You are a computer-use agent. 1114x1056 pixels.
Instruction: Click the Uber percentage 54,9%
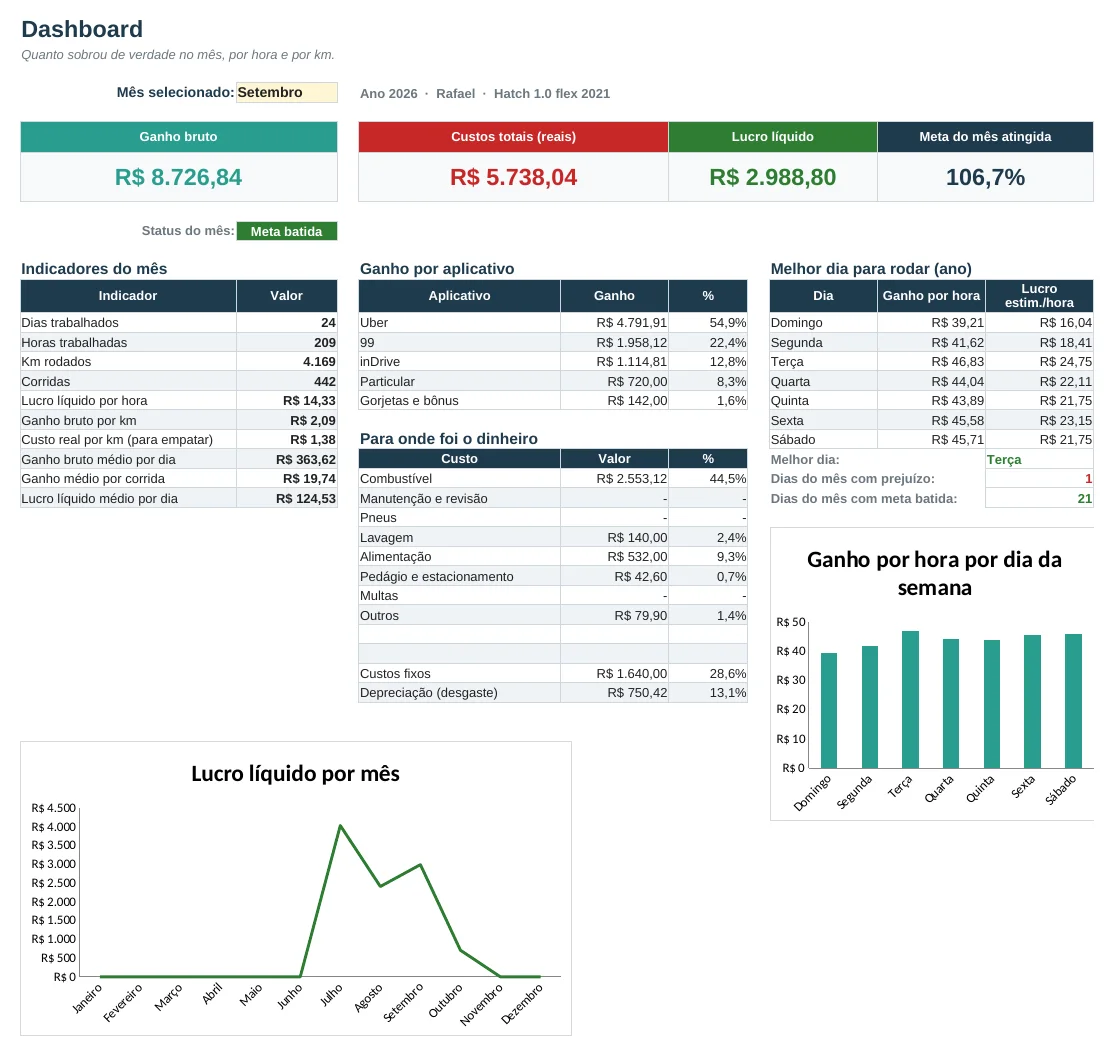[708, 323]
